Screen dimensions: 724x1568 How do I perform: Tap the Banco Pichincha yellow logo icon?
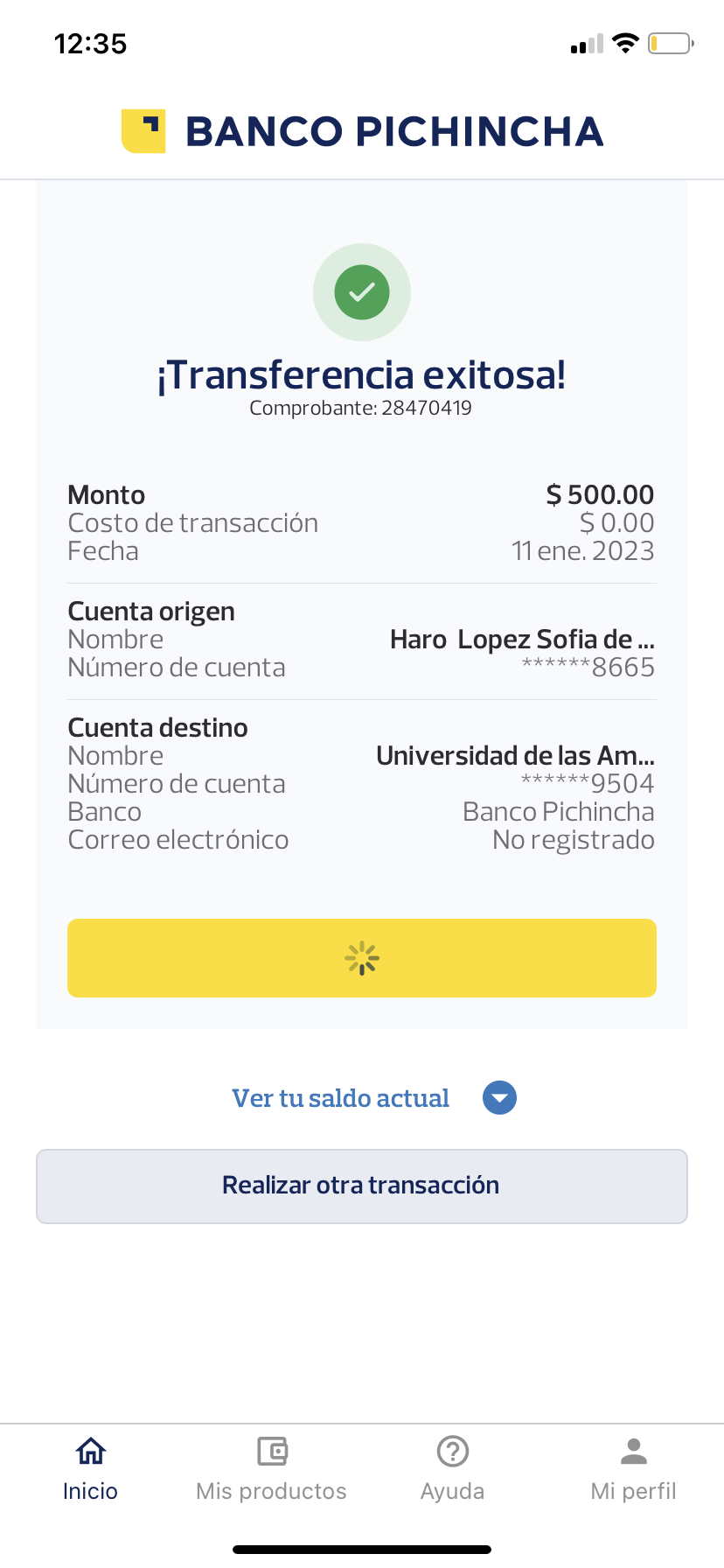point(143,131)
